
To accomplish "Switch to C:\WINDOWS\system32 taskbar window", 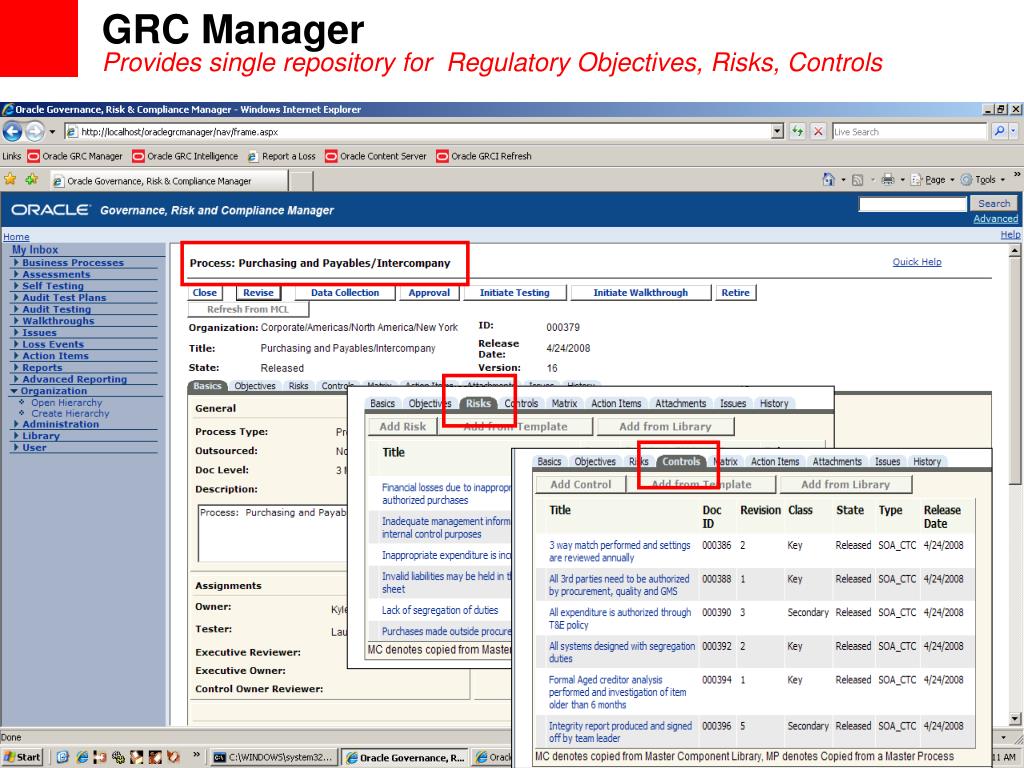I will [275, 758].
